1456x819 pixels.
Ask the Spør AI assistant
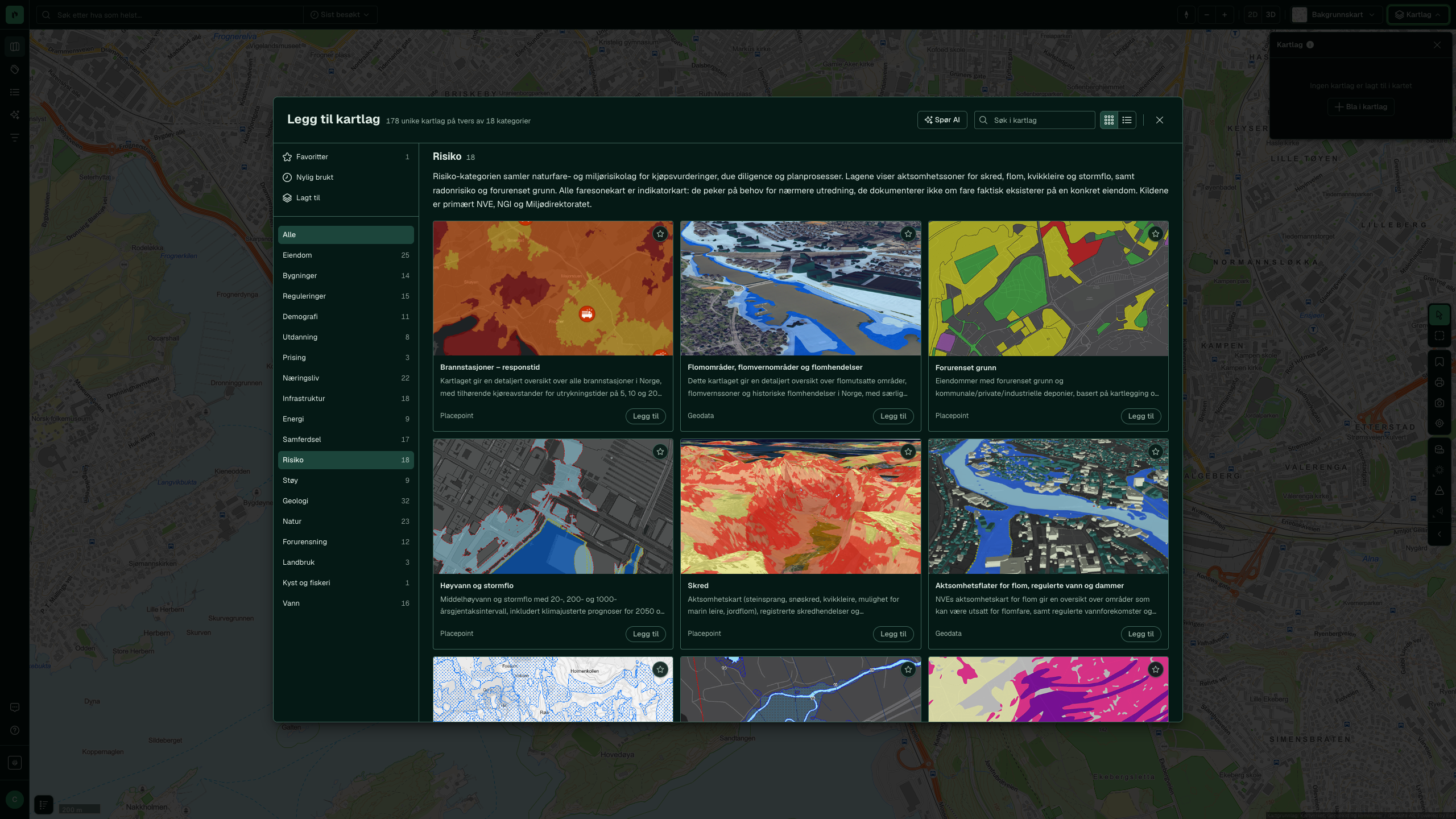(x=942, y=120)
